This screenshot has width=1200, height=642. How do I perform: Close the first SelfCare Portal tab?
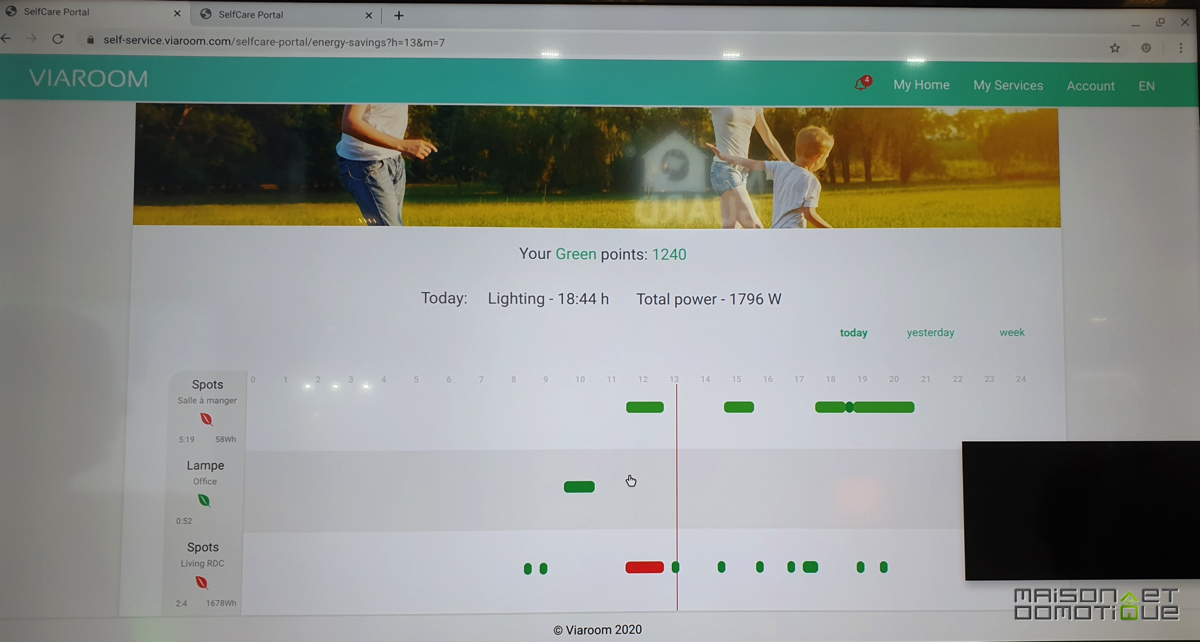pos(178,15)
